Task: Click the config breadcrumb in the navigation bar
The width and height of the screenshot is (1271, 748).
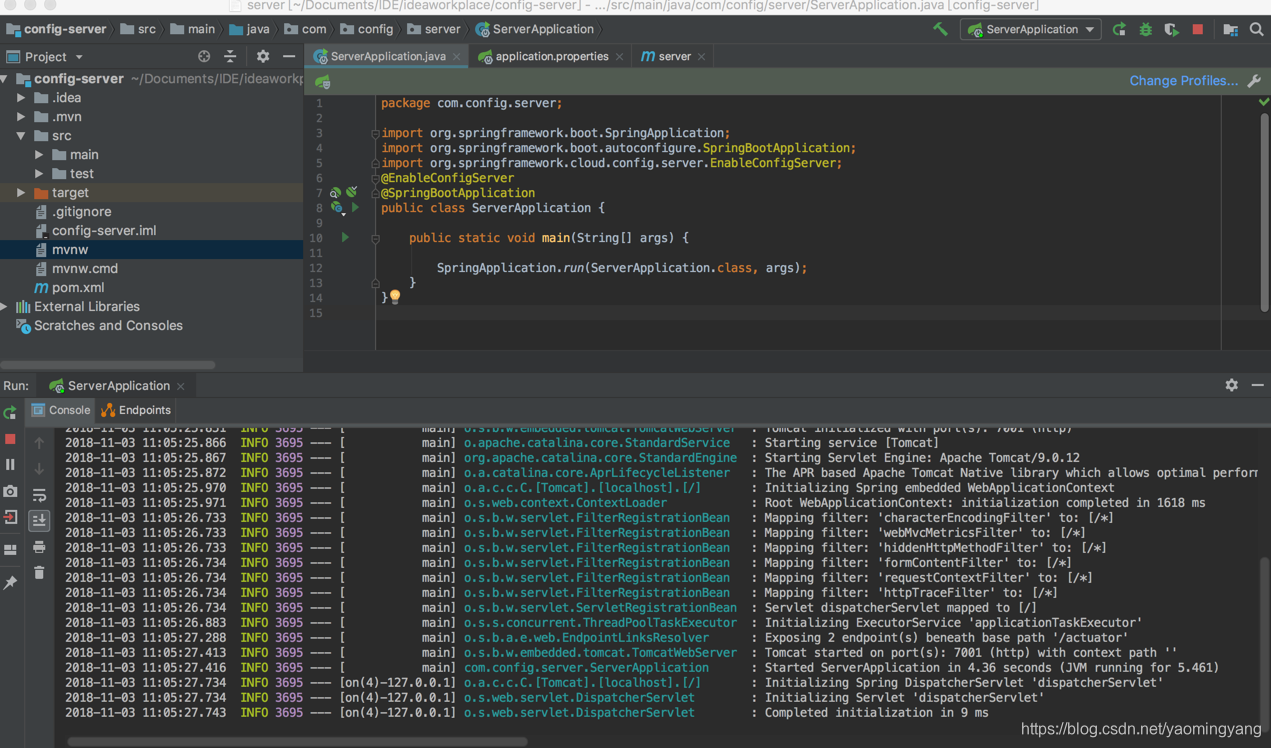Action: (367, 29)
